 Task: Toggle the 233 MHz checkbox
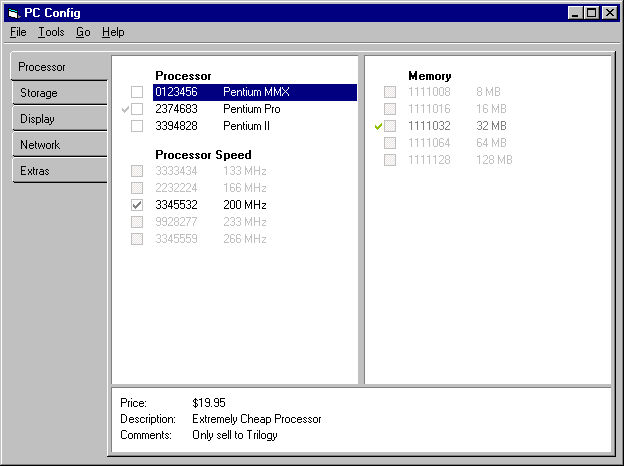(137, 222)
